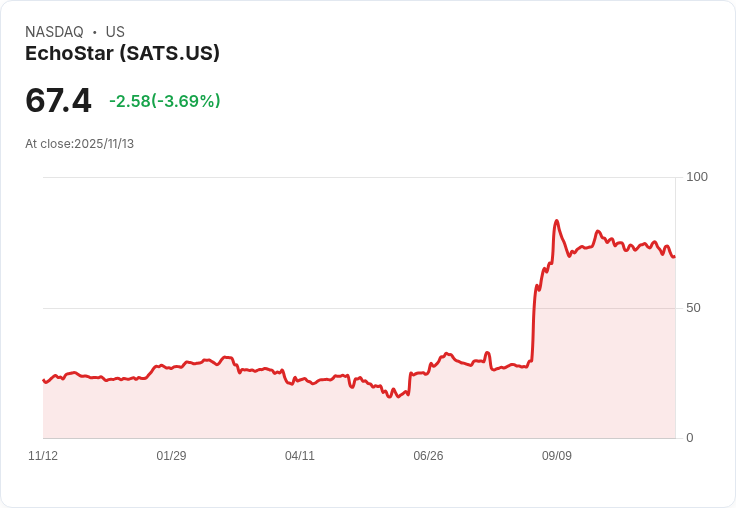The height and width of the screenshot is (508, 736).
Task: Click the 06/26 date axis label
Action: coord(428,455)
